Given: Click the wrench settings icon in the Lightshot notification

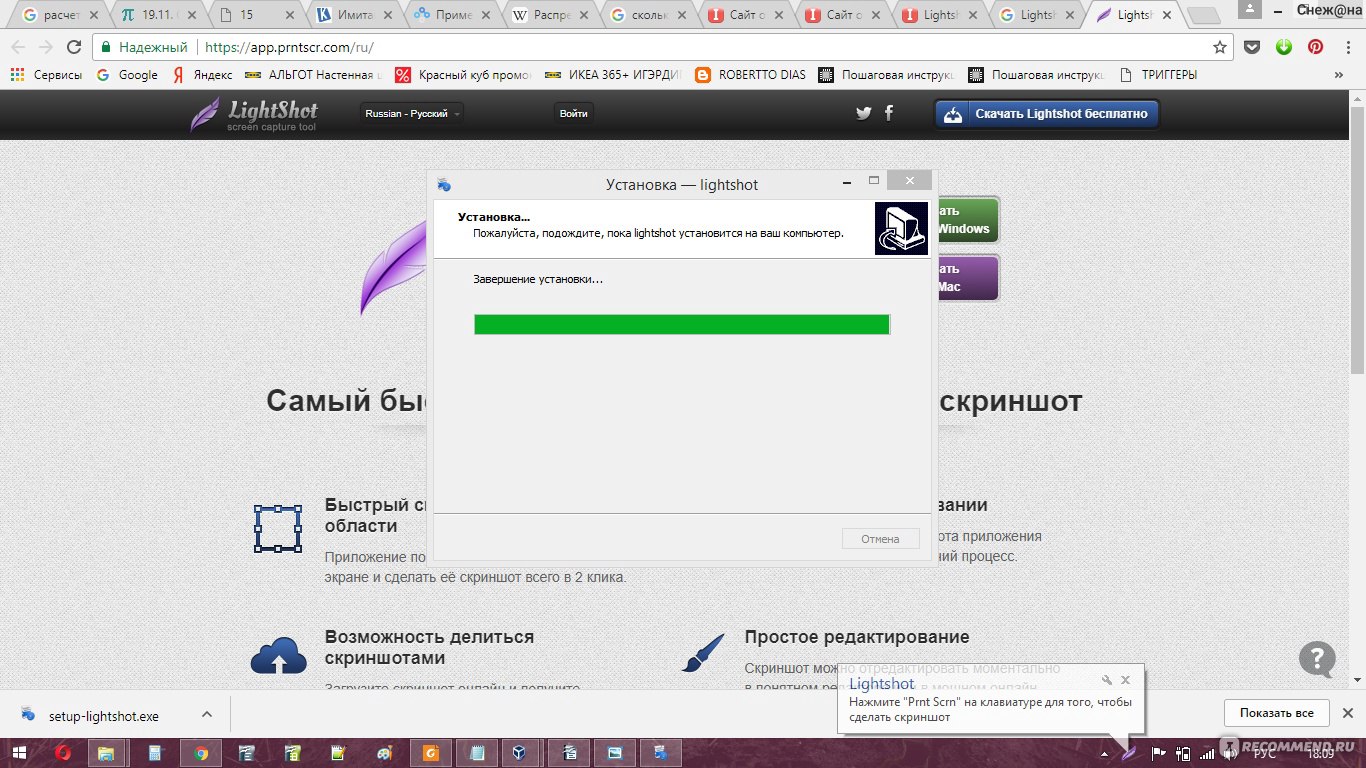Looking at the screenshot, I should (x=1106, y=680).
